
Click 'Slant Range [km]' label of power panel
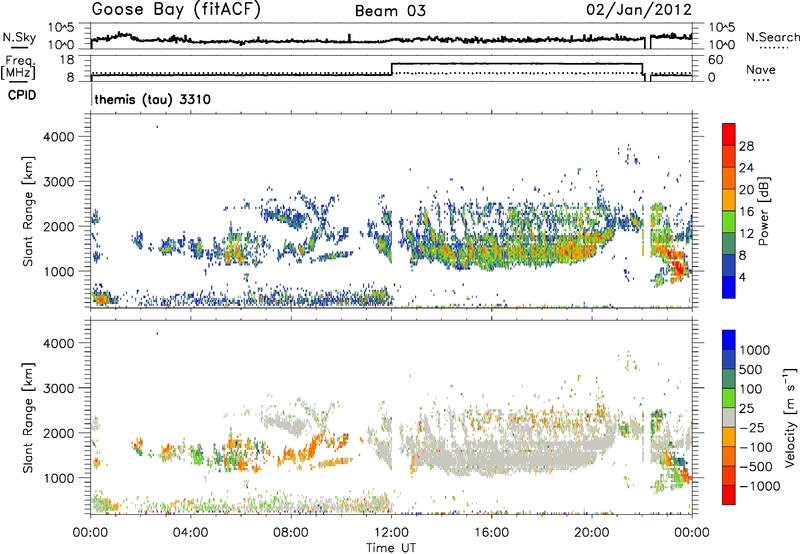[28, 211]
